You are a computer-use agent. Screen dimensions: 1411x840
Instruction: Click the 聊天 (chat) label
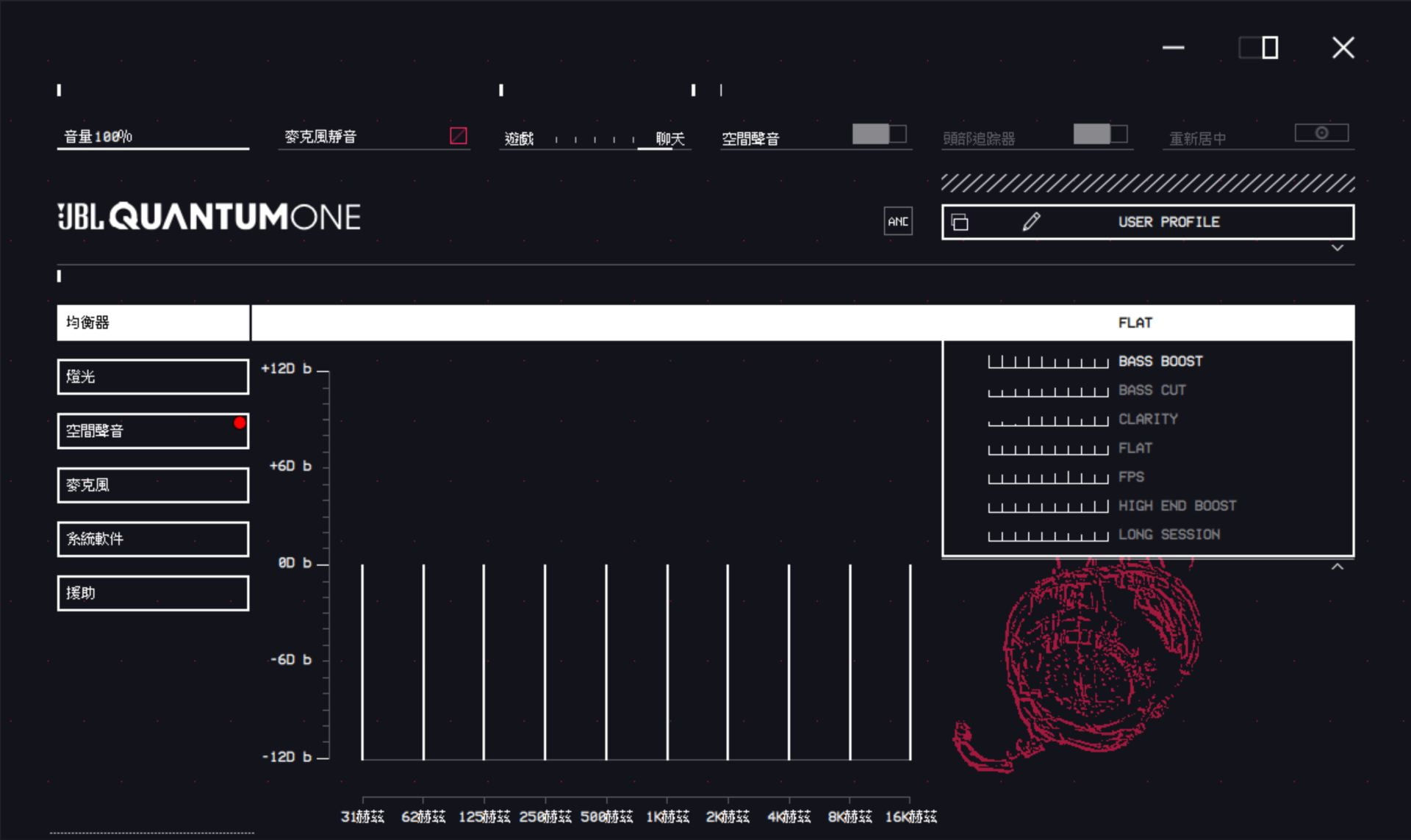[x=669, y=138]
